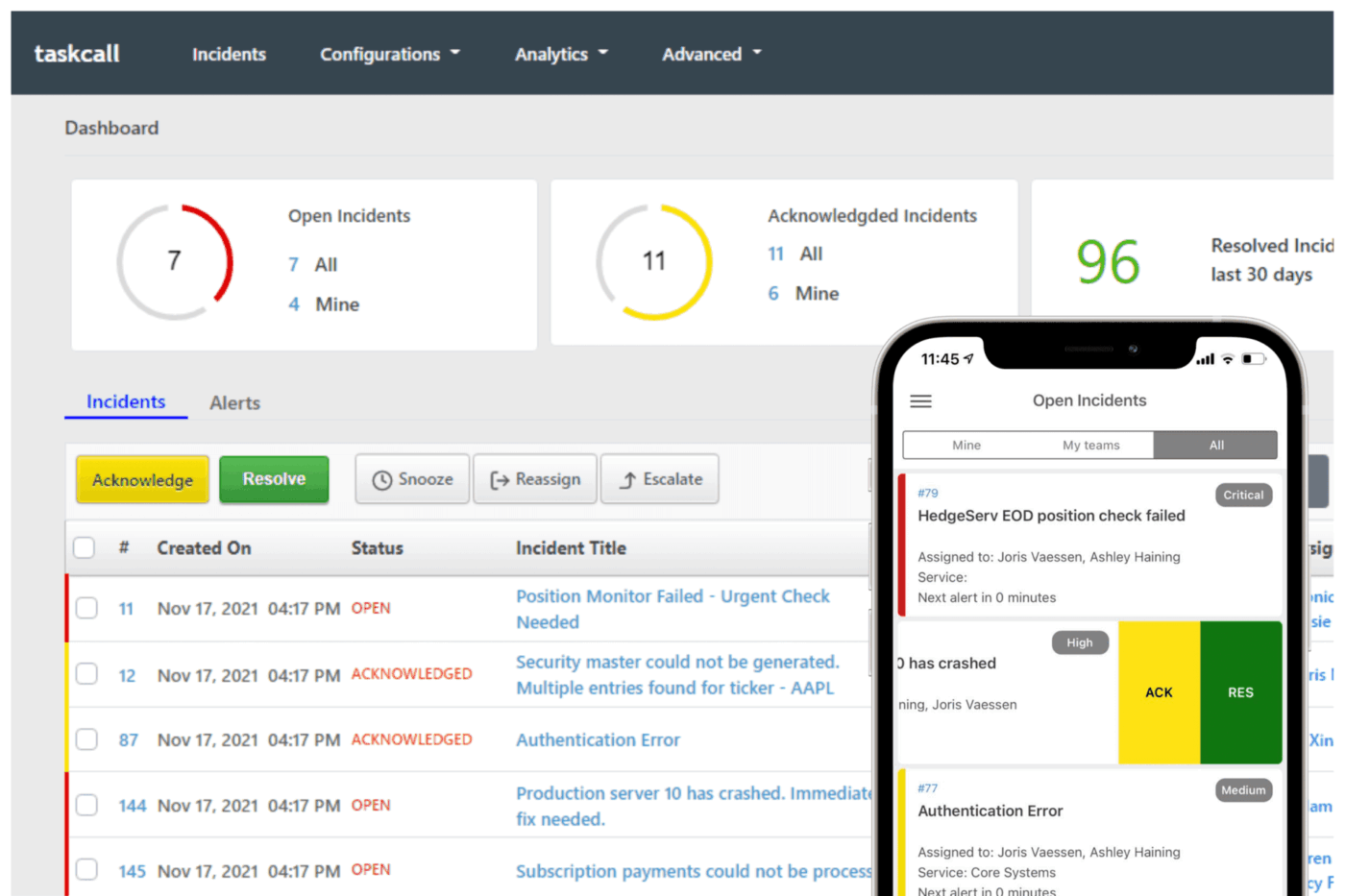Expand the Advanced menu
This screenshot has width=1345, height=896.
point(711,55)
